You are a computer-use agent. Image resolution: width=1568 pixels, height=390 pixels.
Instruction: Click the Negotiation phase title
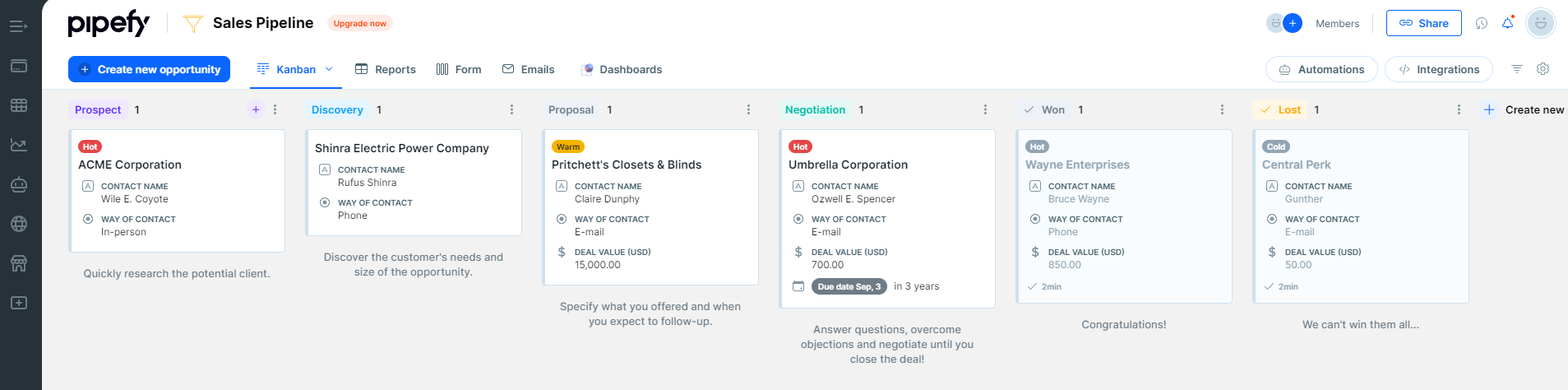coord(815,109)
